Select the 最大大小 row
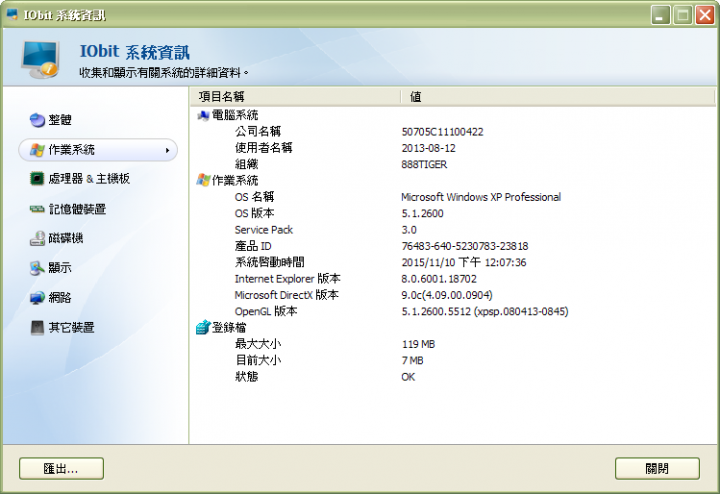720x494 pixels. click(x=453, y=344)
